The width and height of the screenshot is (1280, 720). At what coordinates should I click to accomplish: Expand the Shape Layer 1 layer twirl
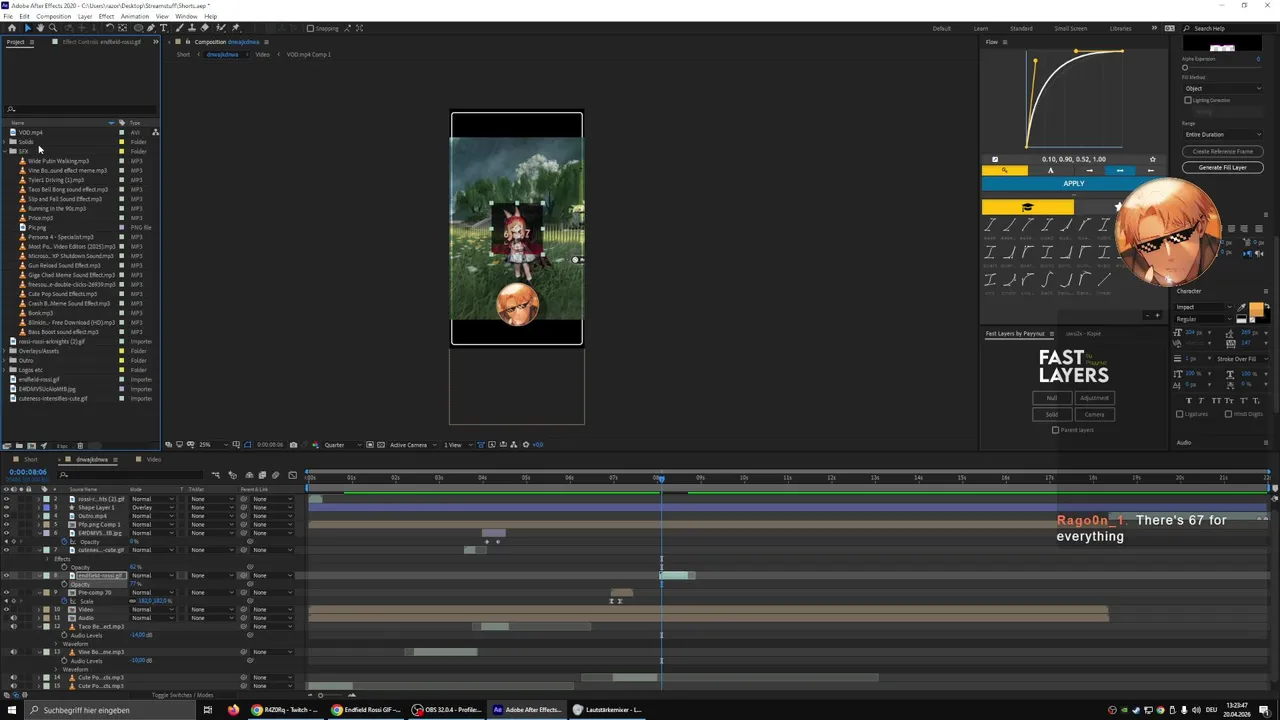(x=39, y=508)
